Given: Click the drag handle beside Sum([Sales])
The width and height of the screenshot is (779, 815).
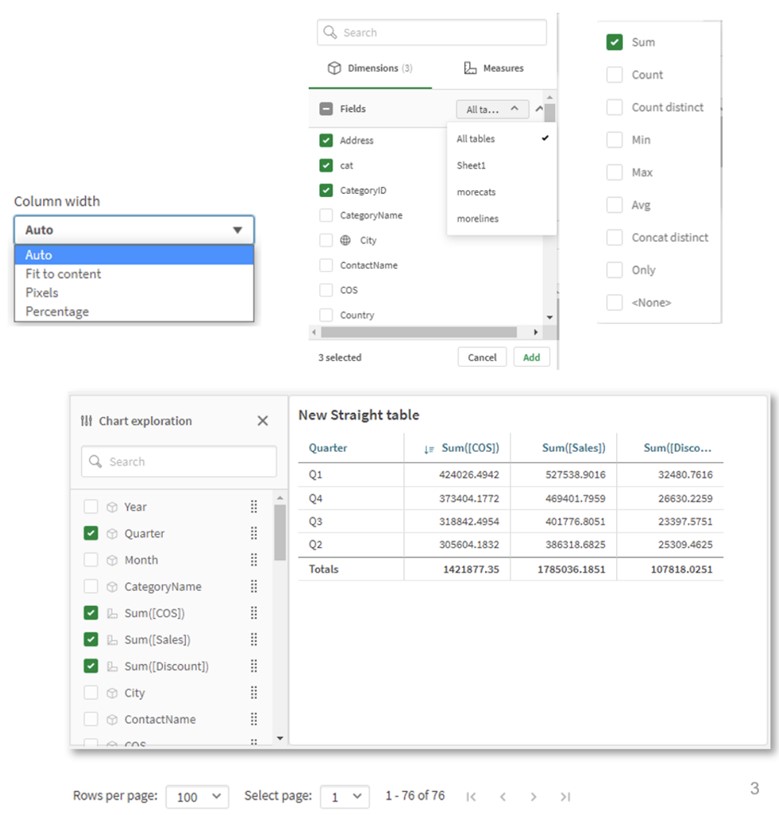Looking at the screenshot, I should tap(254, 639).
